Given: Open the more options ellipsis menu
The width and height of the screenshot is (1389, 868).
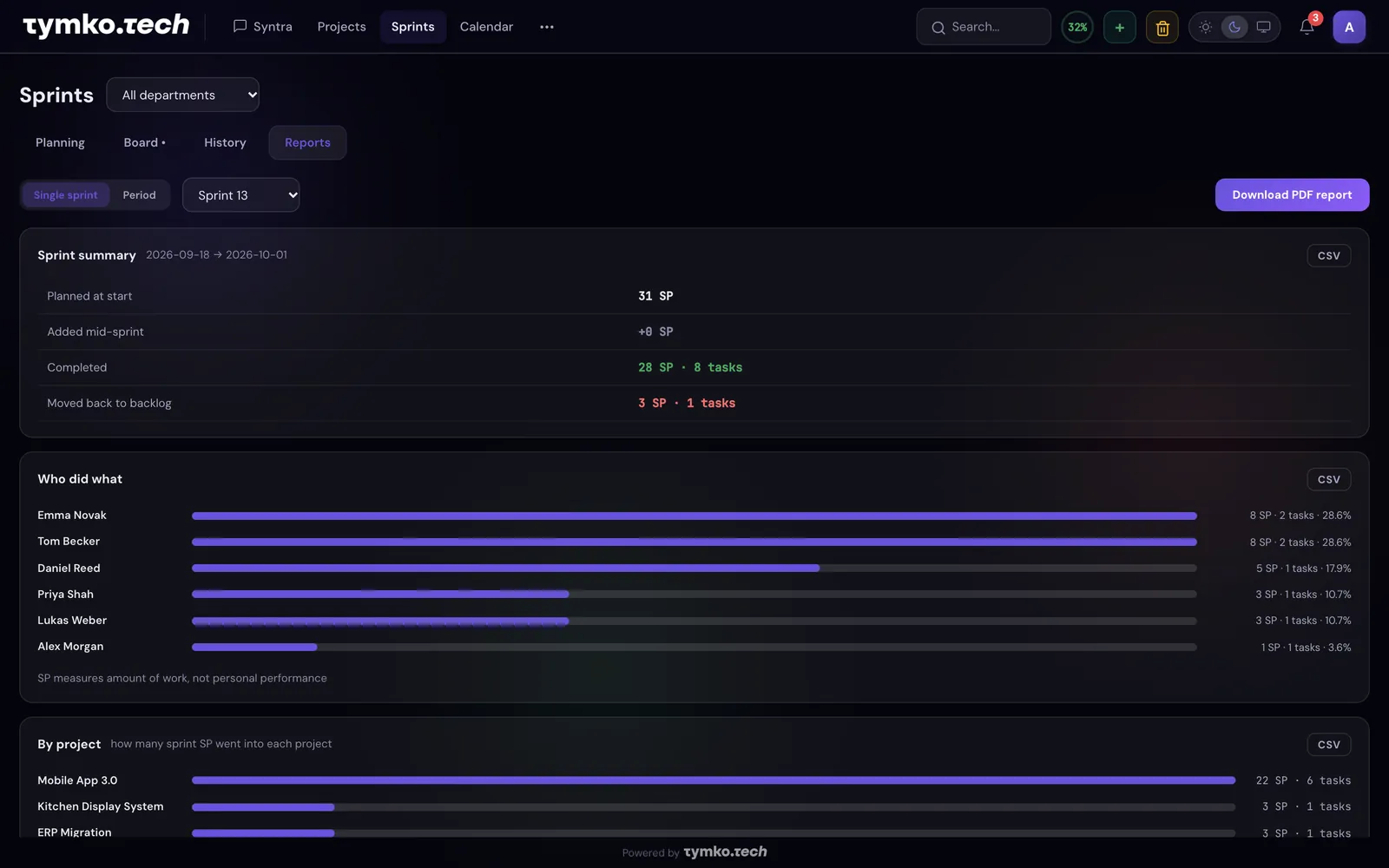Looking at the screenshot, I should point(547,27).
